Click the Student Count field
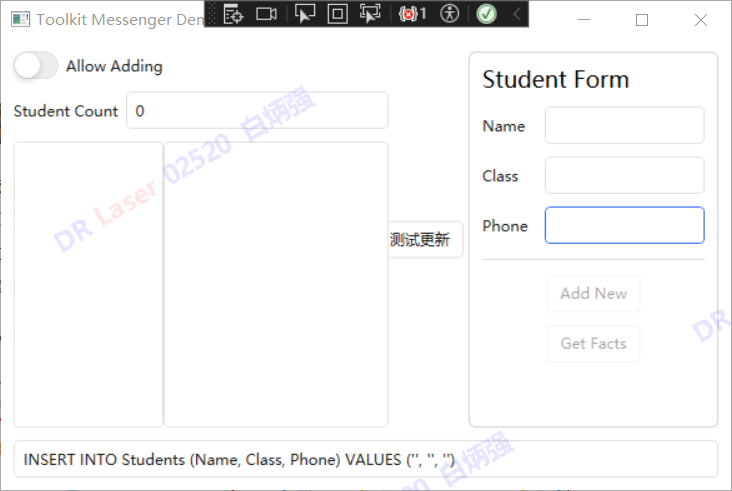 [x=257, y=111]
